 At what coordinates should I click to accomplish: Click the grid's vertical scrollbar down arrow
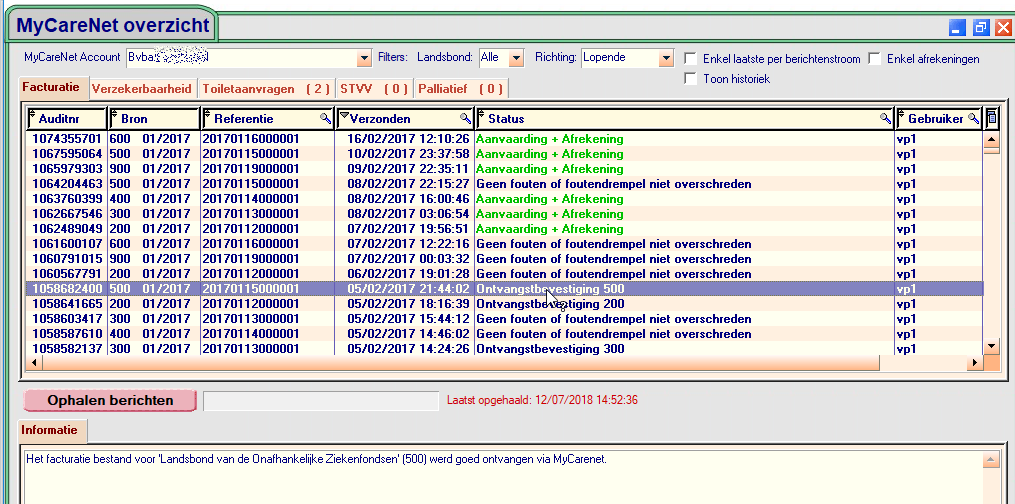tap(991, 346)
